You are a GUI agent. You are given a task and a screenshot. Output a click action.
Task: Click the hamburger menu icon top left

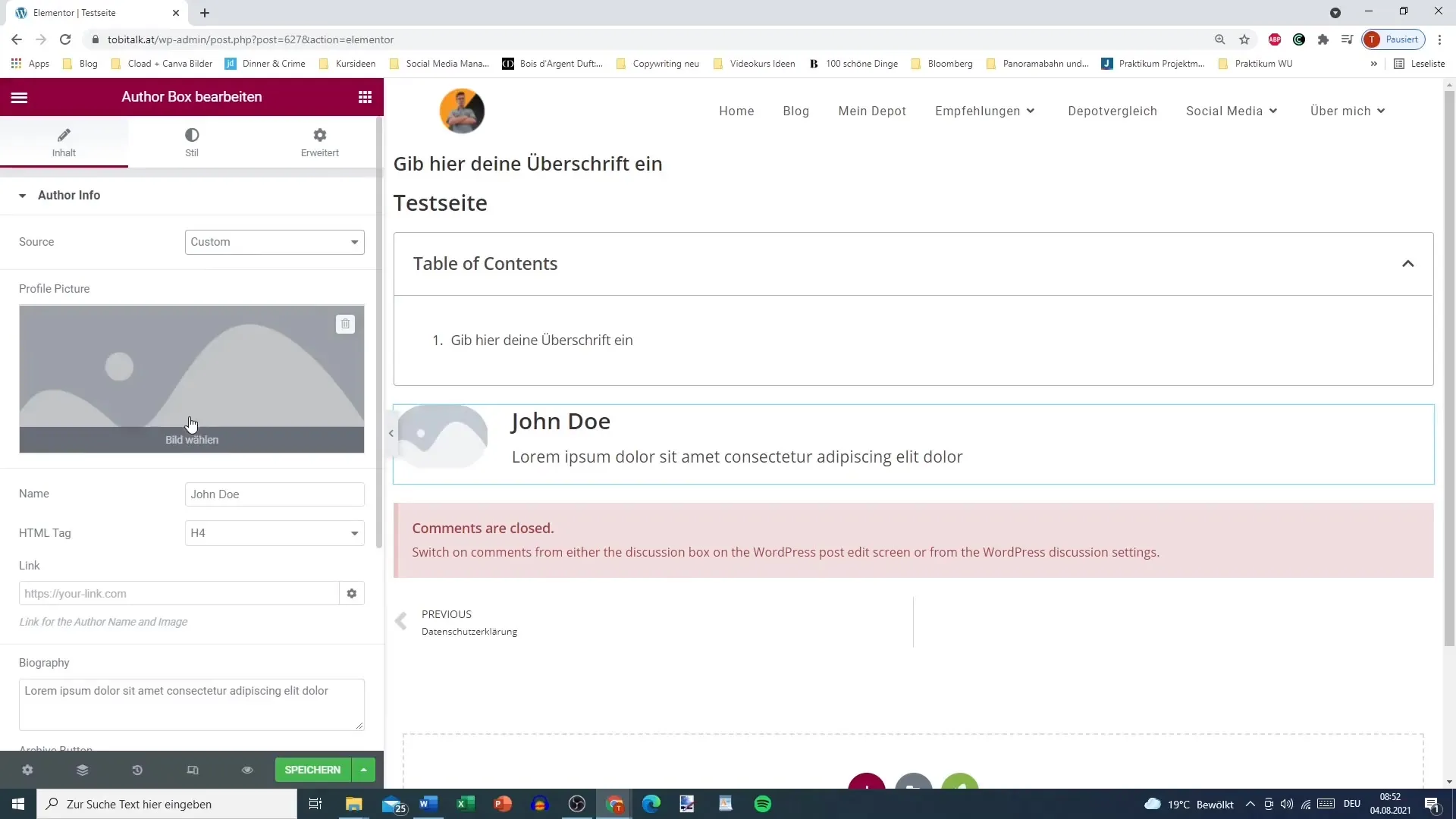click(18, 96)
